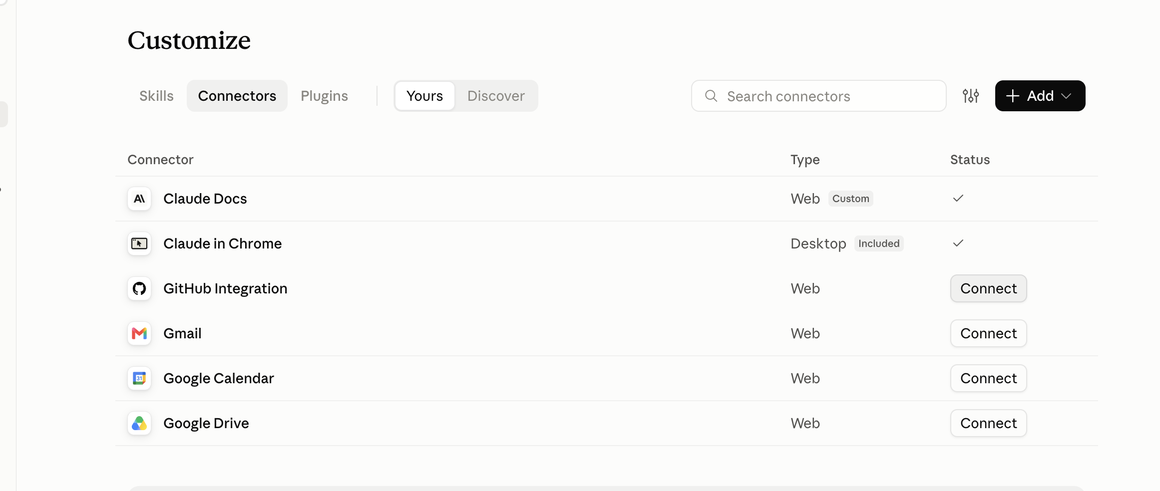Connect the Google Drive connector
Screen dimensions: 1160x491
pos(988,424)
